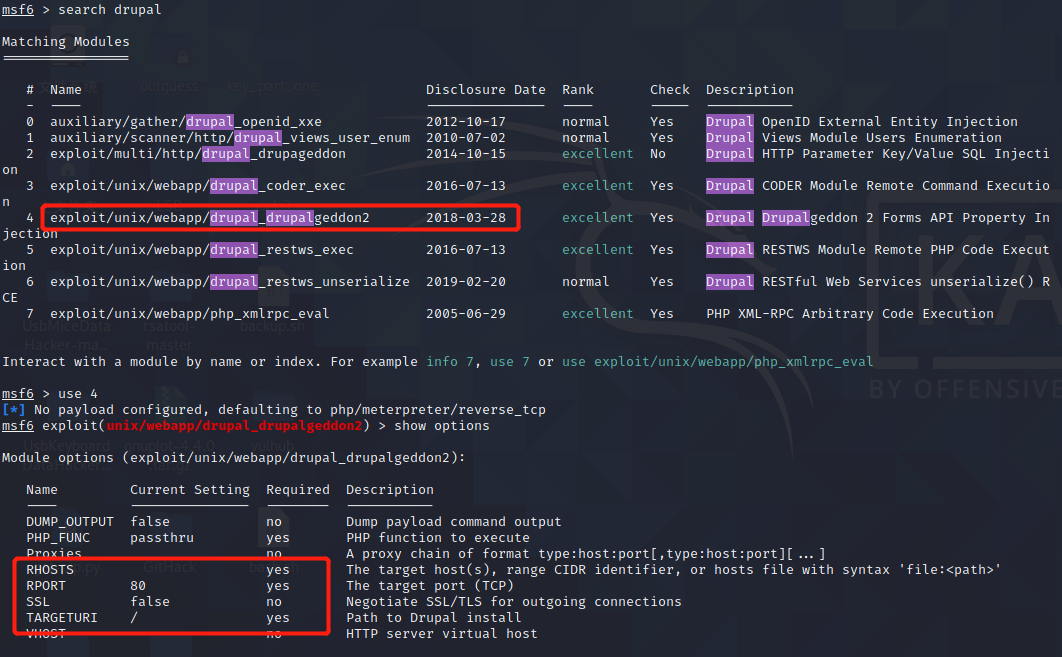This screenshot has width=1062, height=657.
Task: Click the 'search drupal' command text
Action: pos(110,9)
